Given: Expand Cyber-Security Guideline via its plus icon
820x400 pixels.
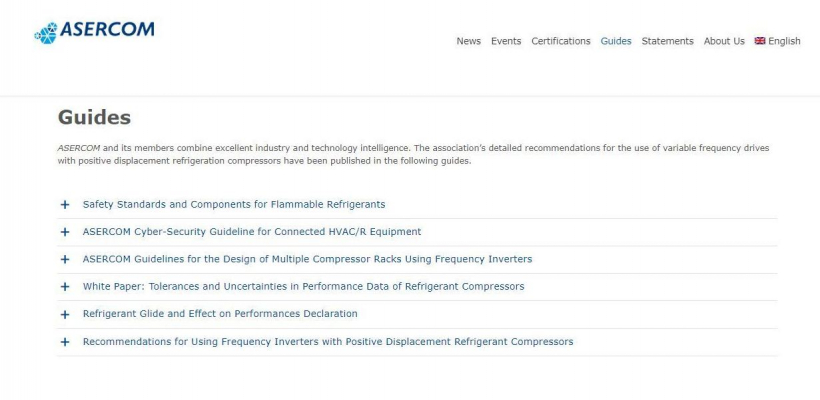Looking at the screenshot, I should pos(65,232).
